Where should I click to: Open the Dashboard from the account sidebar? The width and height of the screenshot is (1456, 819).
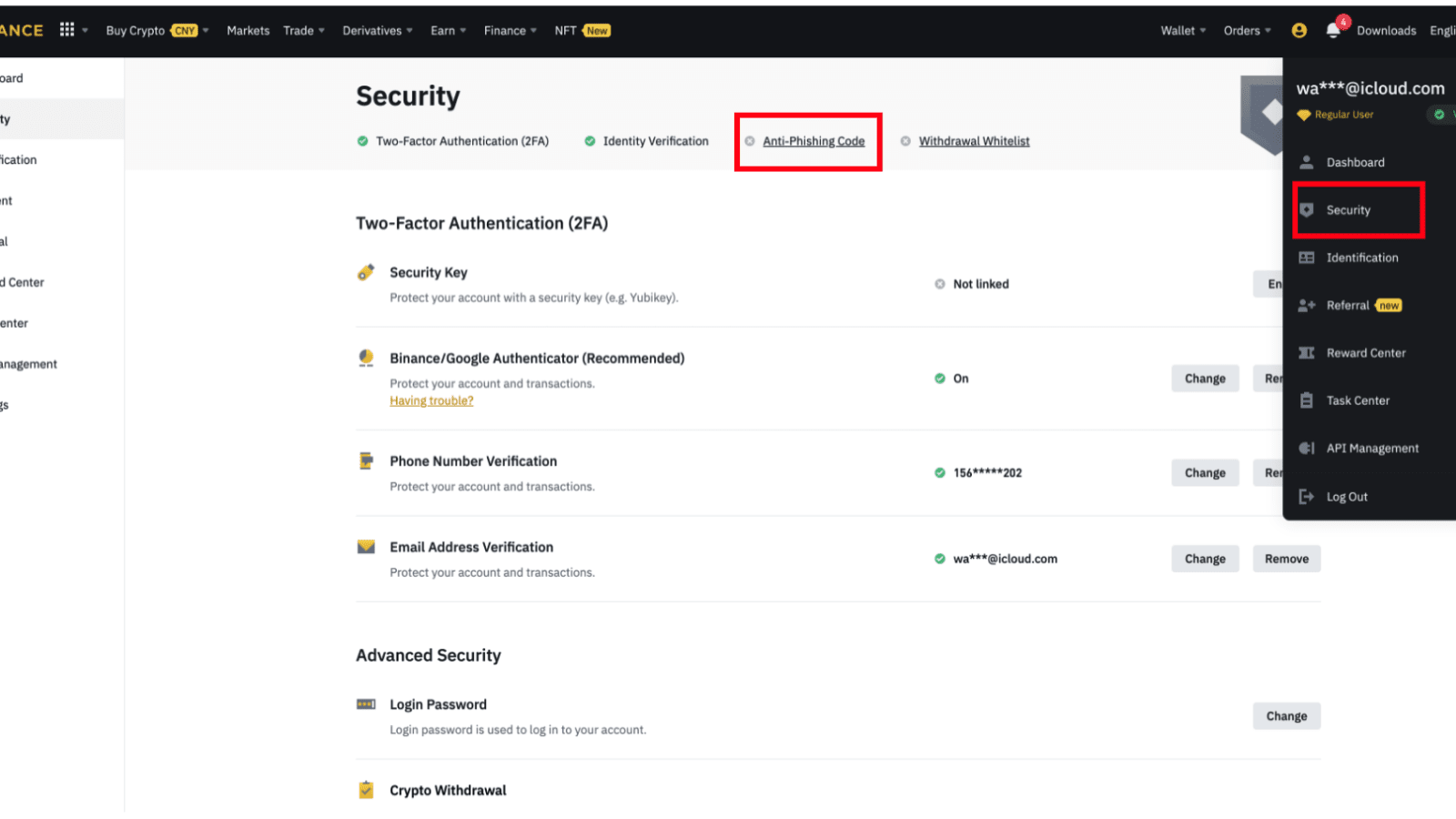(x=1355, y=162)
